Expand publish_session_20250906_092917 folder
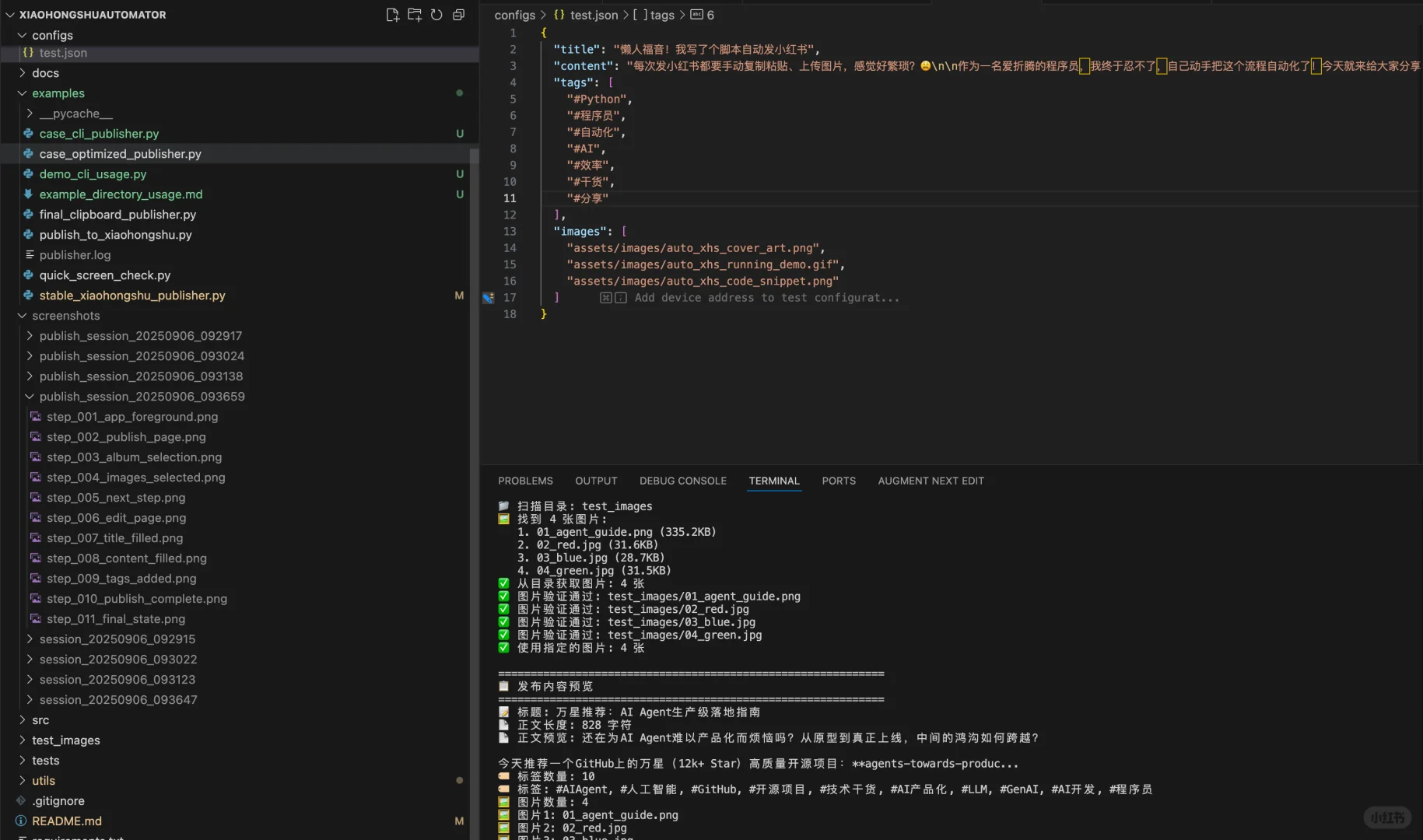The image size is (1423, 840). click(x=141, y=336)
